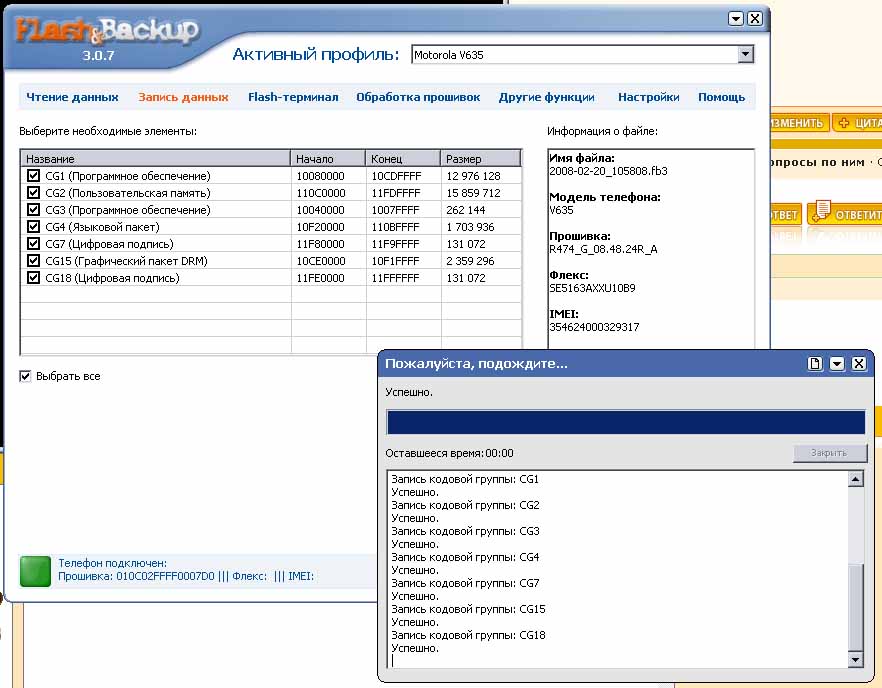Click the 'Закрыть' button in progress dialog
The width and height of the screenshot is (882, 688).
click(829, 453)
